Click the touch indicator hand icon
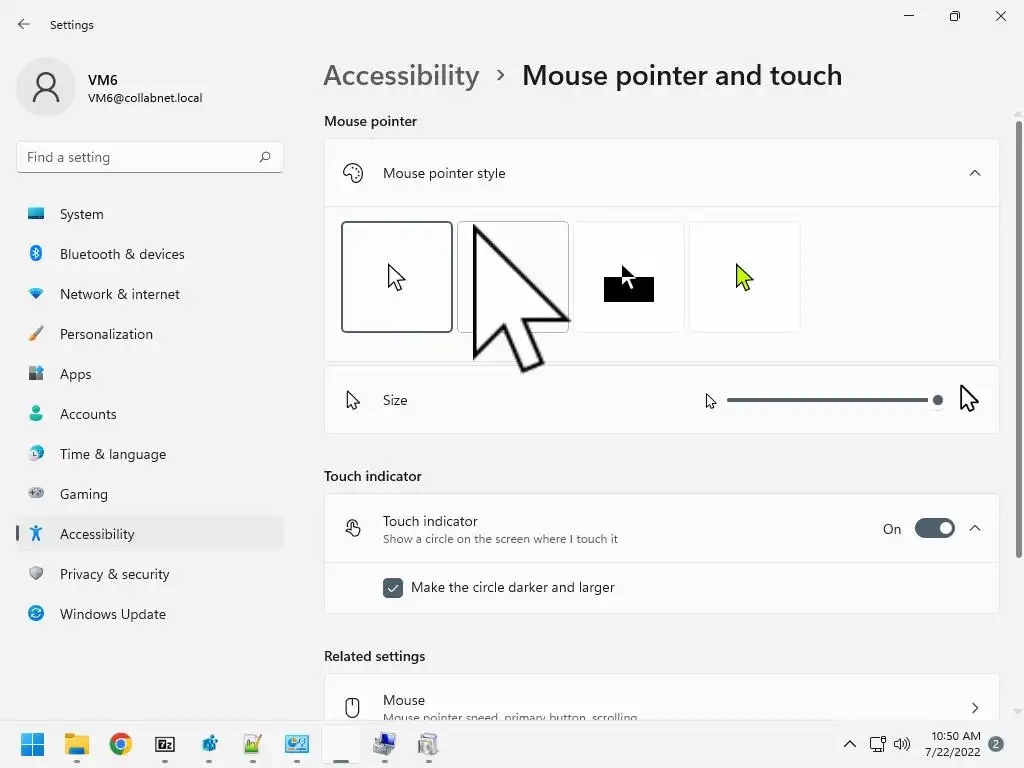This screenshot has width=1024, height=768. click(353, 528)
